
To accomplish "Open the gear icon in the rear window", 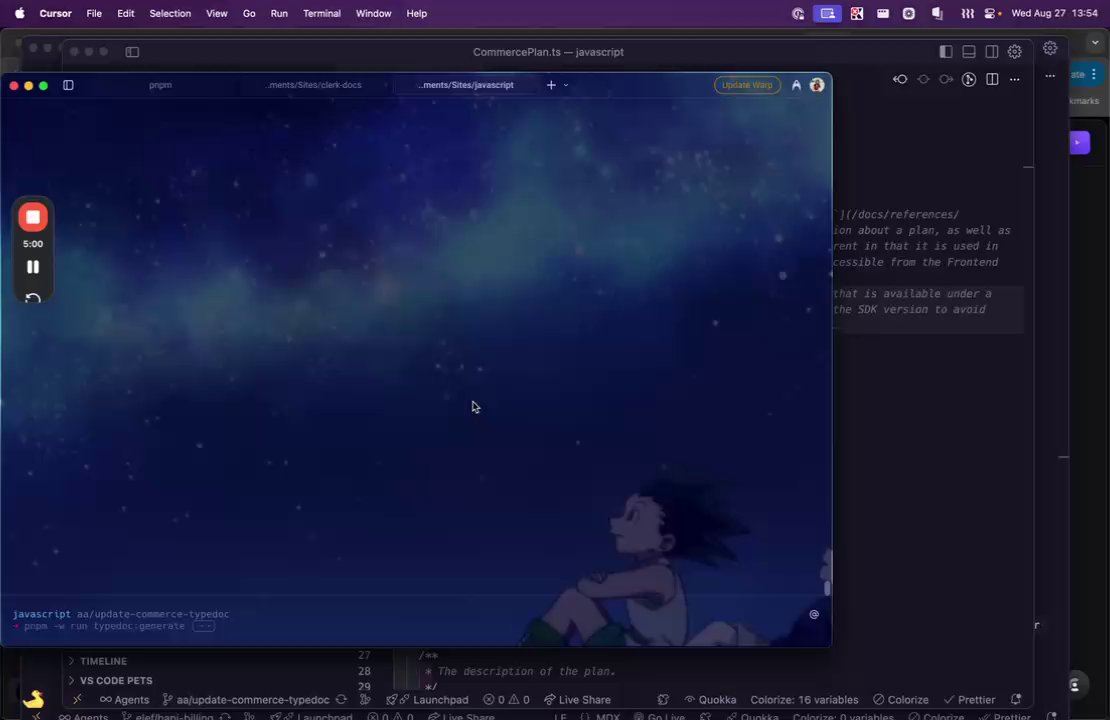I will [x=1050, y=48].
